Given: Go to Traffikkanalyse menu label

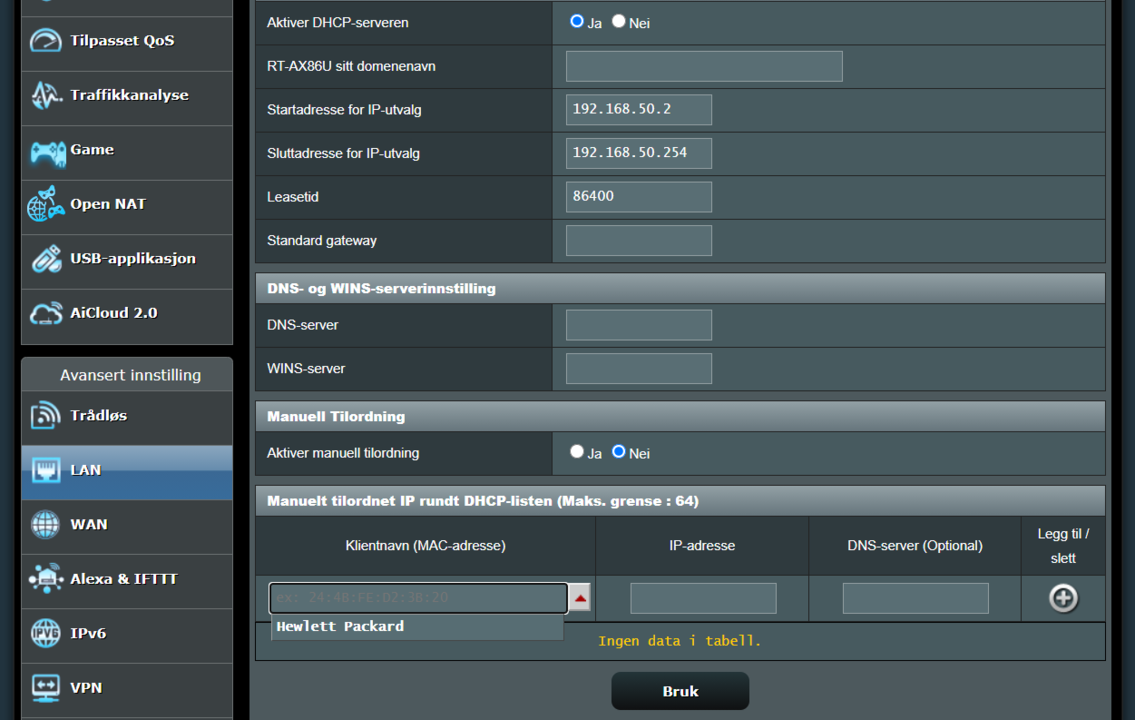Looking at the screenshot, I should pyautogui.click(x=130, y=95).
